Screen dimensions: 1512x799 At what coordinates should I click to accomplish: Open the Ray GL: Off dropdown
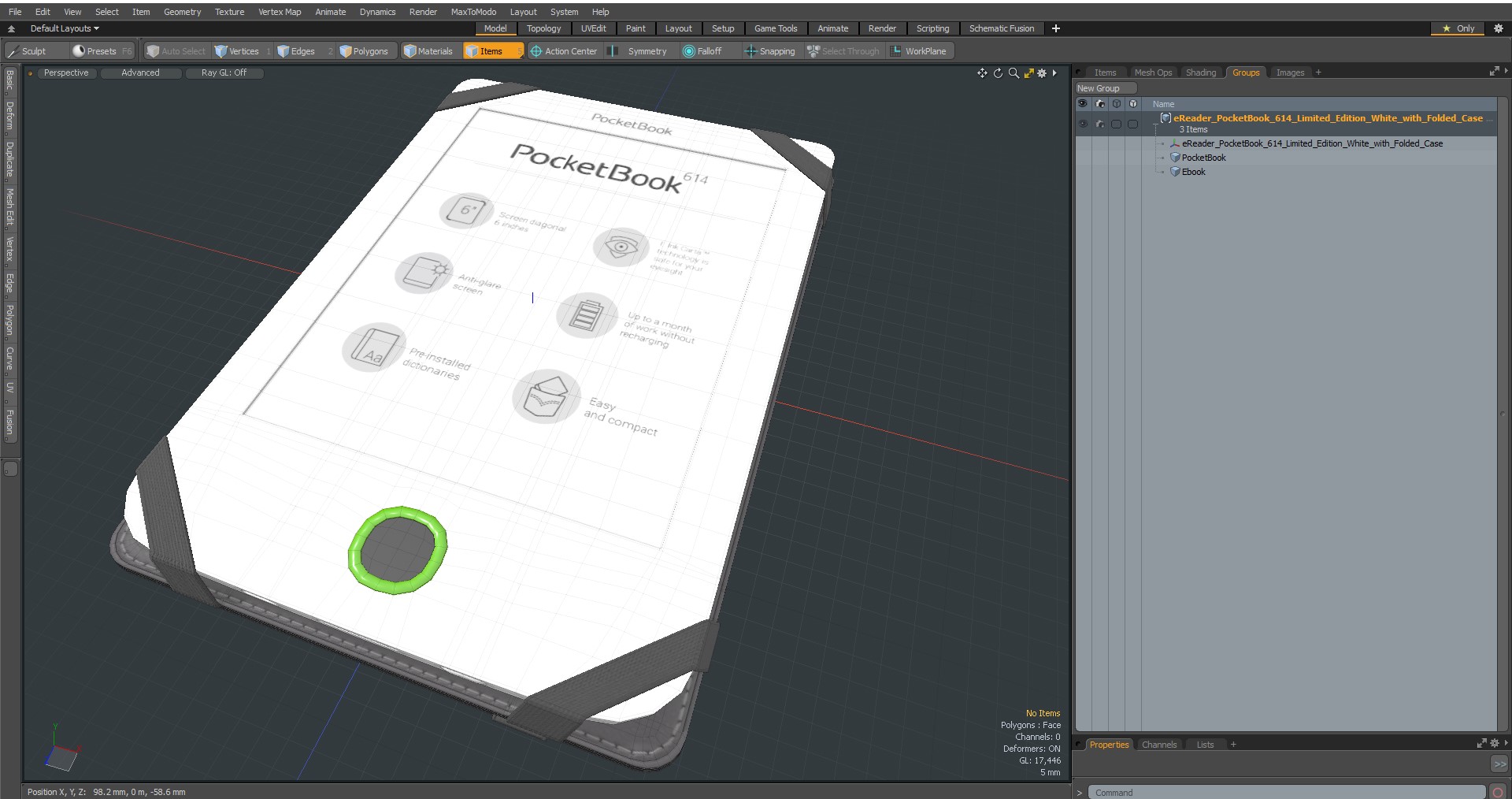pyautogui.click(x=224, y=72)
